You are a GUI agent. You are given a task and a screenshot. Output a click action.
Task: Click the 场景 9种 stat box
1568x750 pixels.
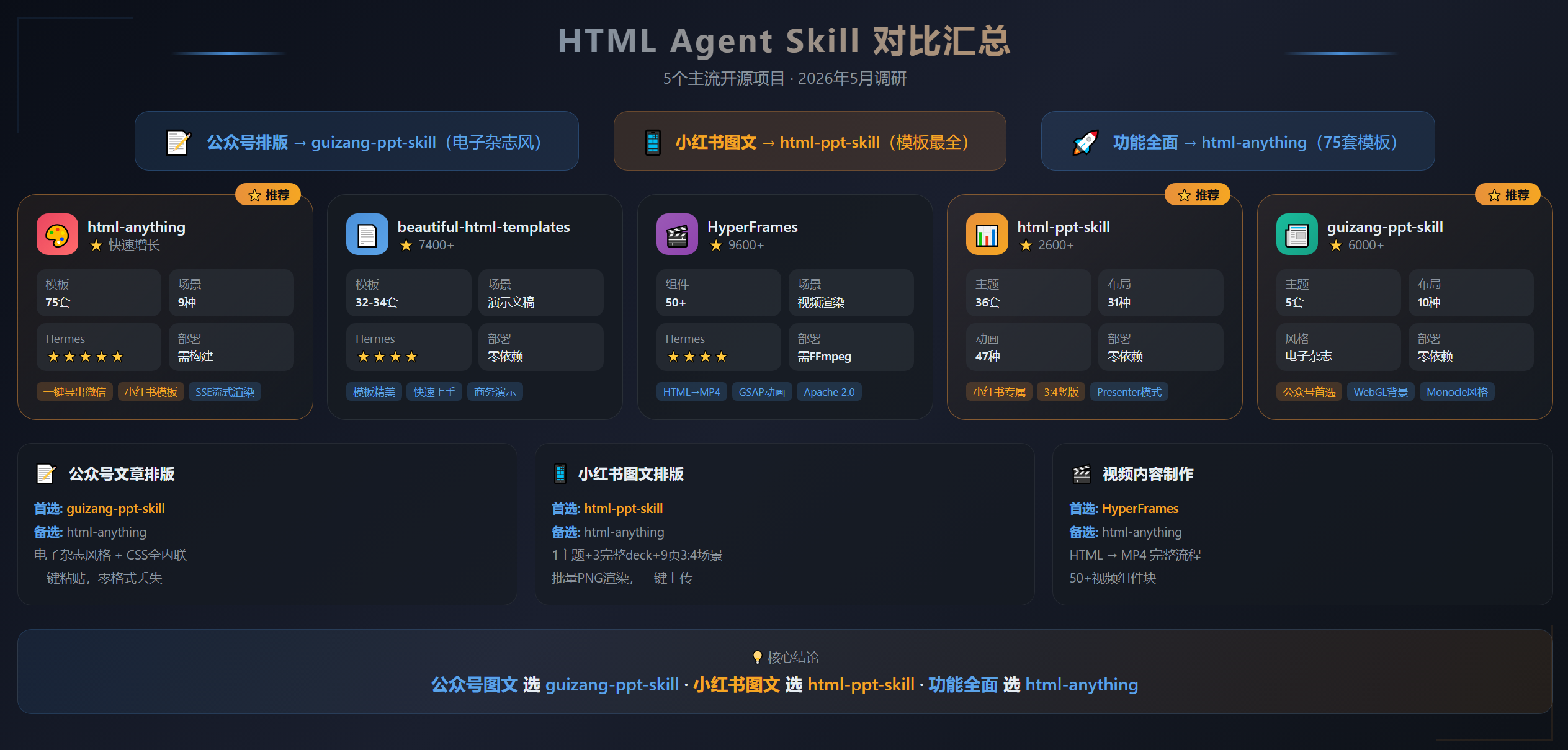[231, 293]
